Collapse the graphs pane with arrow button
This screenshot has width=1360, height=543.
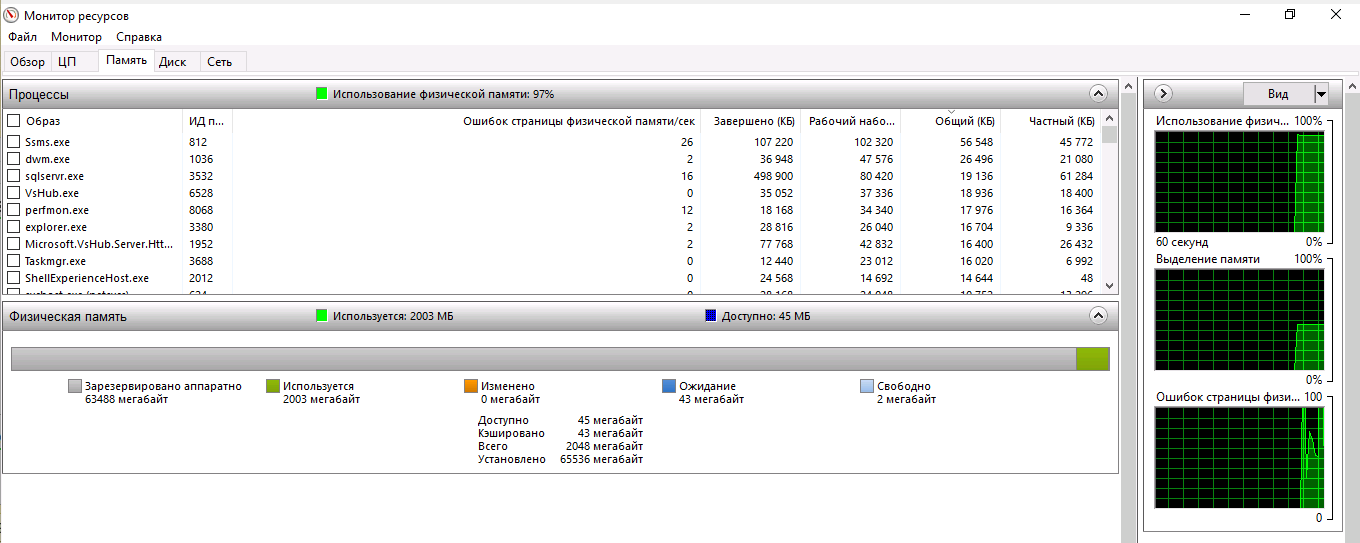coord(1163,93)
